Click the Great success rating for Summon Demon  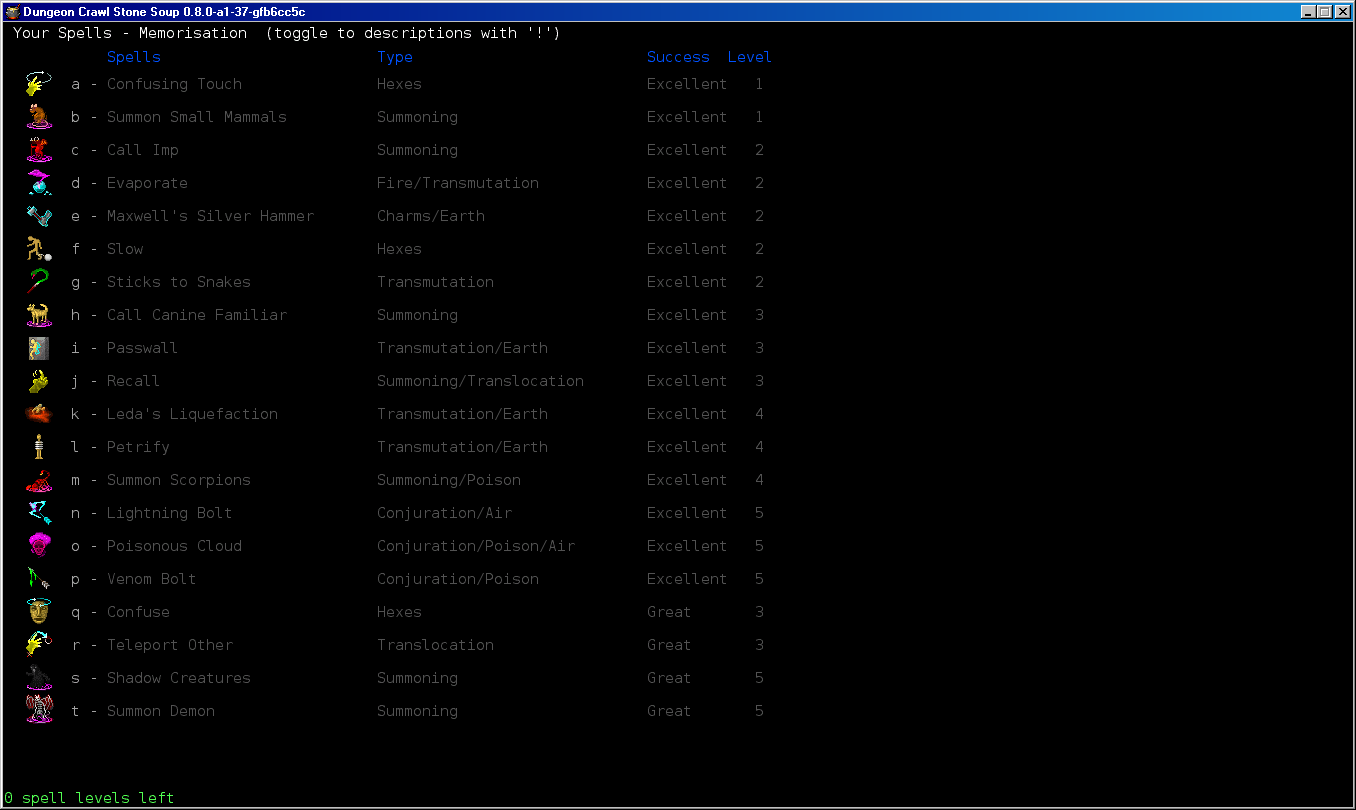point(669,711)
